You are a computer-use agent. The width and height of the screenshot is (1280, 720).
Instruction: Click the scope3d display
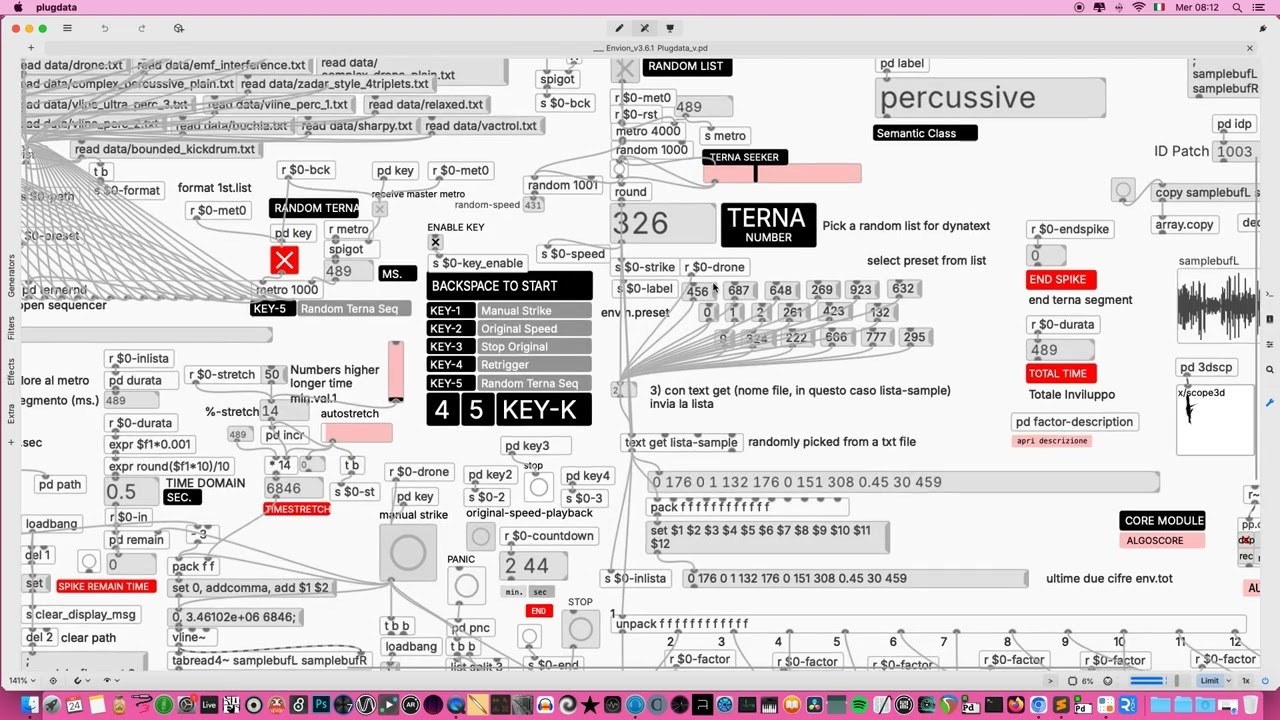pyautogui.click(x=1216, y=419)
